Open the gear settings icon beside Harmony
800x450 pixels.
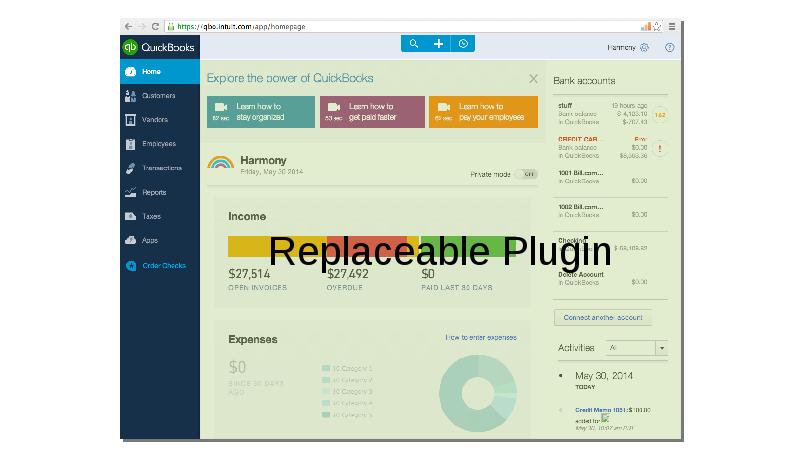point(645,47)
